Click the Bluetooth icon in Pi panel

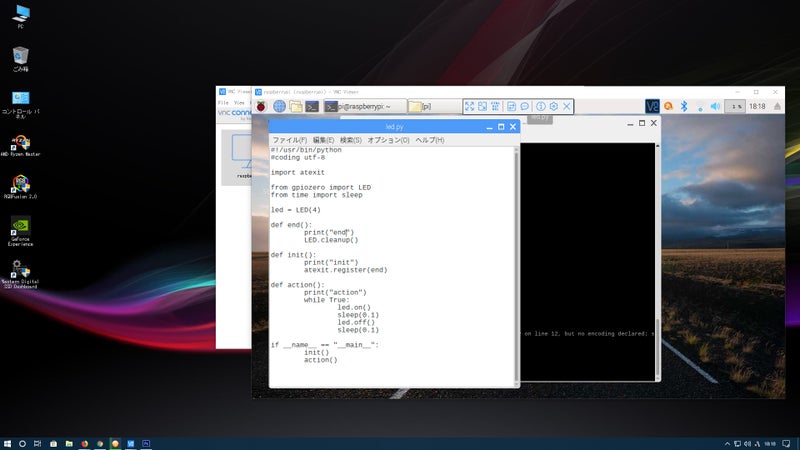click(x=685, y=105)
